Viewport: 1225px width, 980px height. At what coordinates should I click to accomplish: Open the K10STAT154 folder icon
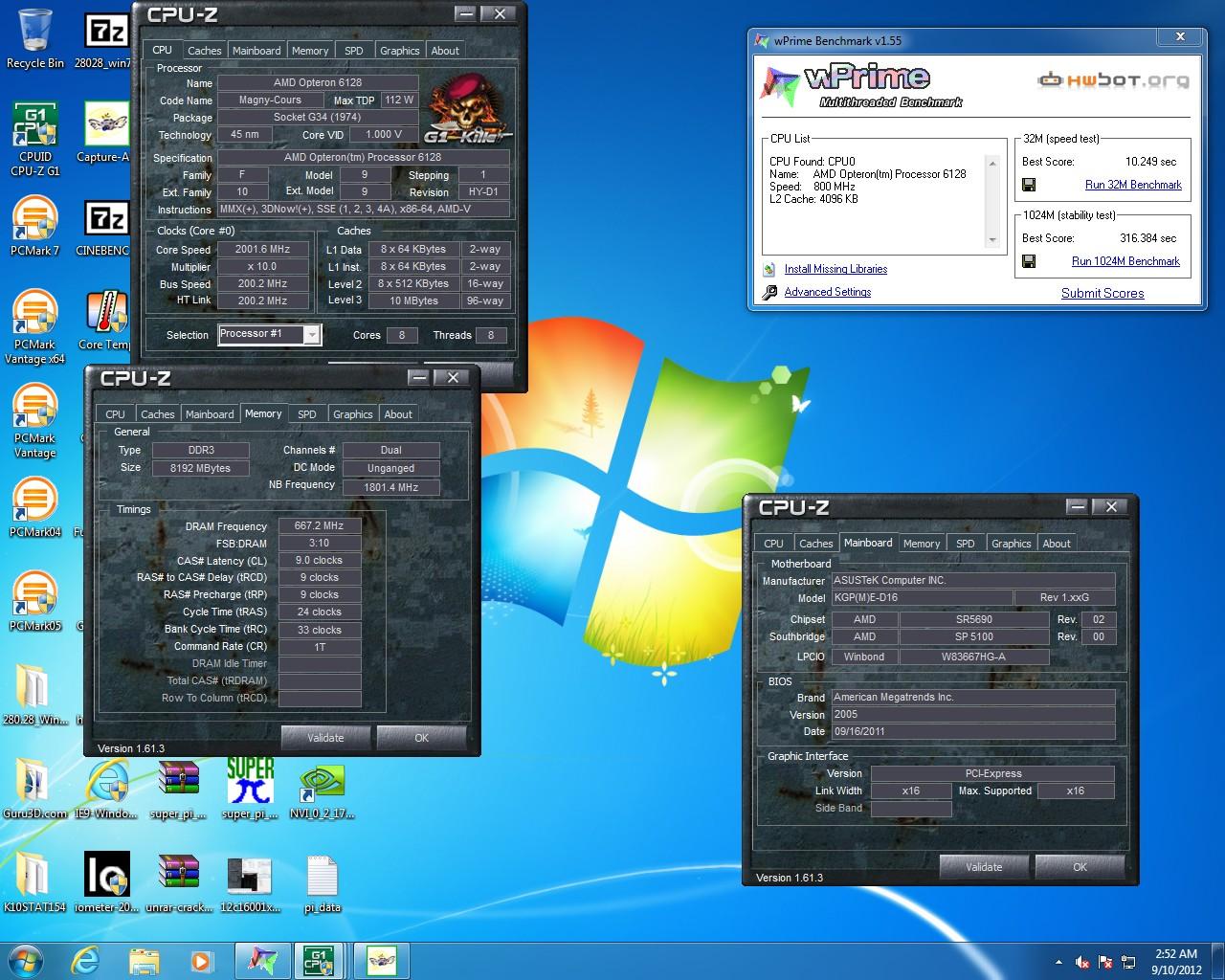[34, 882]
